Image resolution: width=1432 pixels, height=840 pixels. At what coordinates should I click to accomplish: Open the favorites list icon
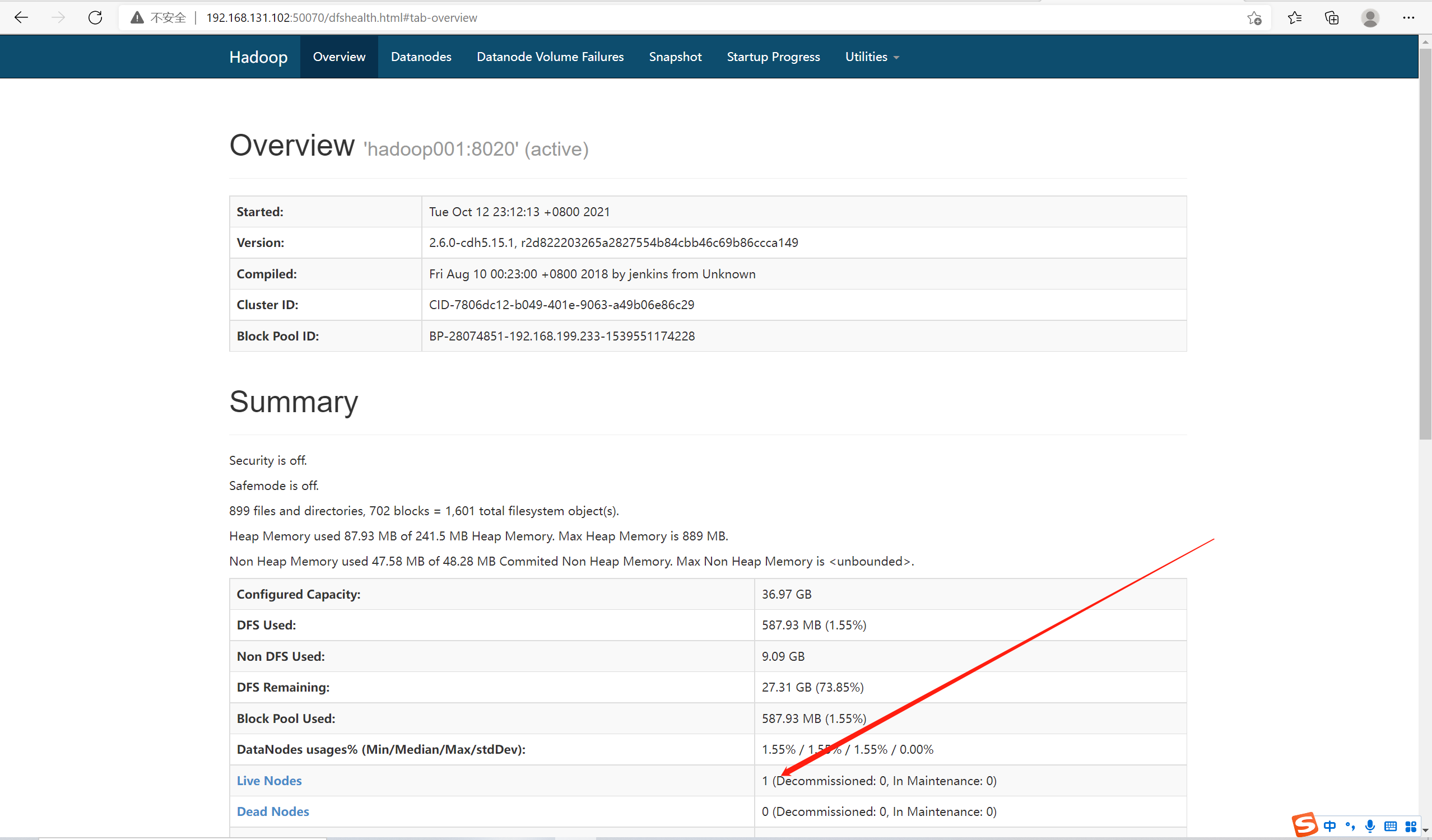tap(1295, 18)
